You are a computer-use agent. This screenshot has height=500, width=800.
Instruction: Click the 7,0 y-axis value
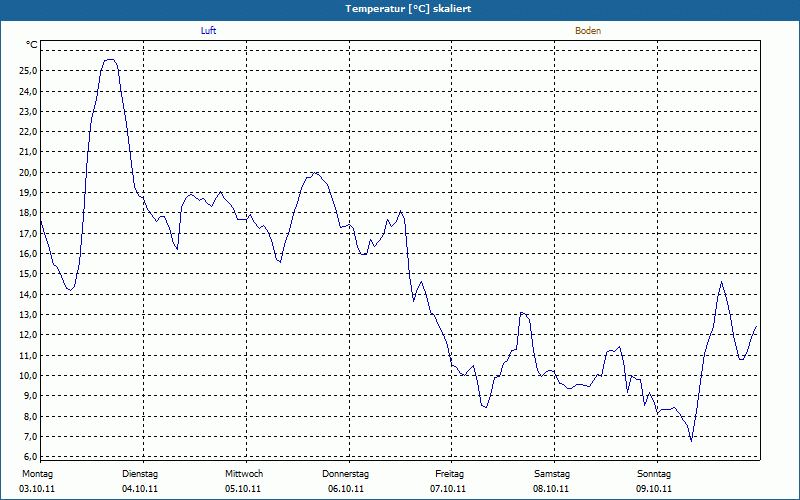point(30,436)
